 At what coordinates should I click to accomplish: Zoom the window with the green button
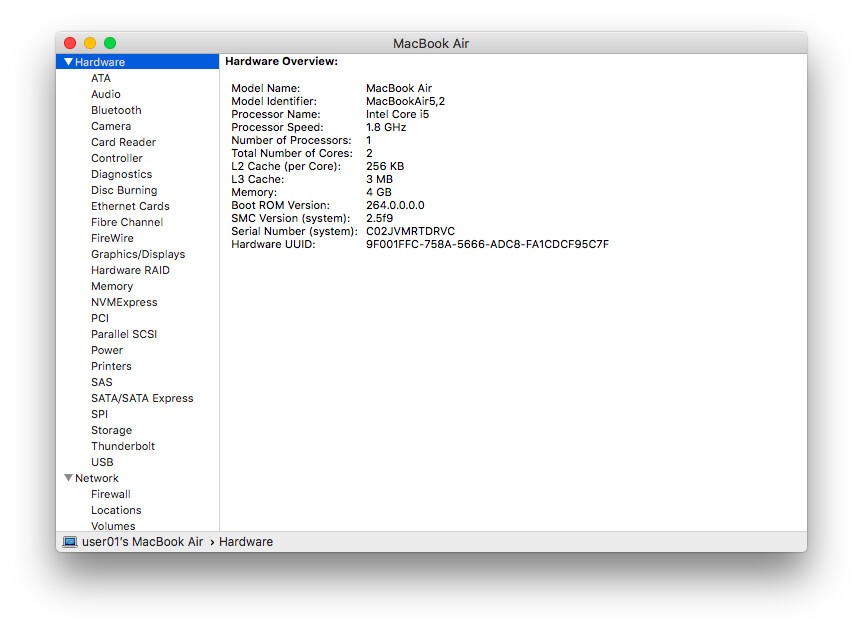[x=110, y=42]
